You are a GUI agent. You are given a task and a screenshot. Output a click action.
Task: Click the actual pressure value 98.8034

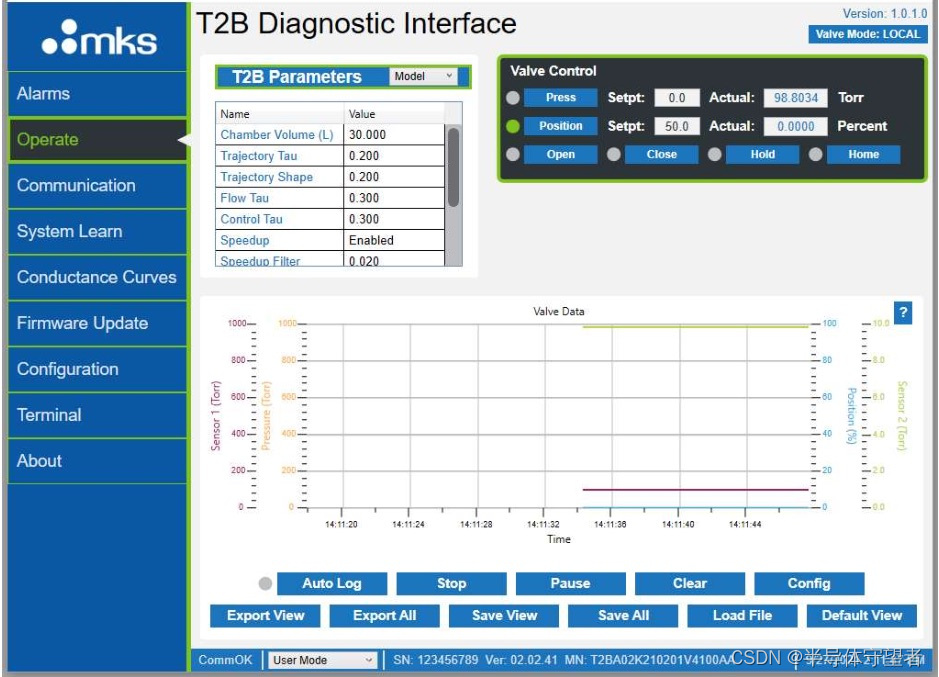795,98
